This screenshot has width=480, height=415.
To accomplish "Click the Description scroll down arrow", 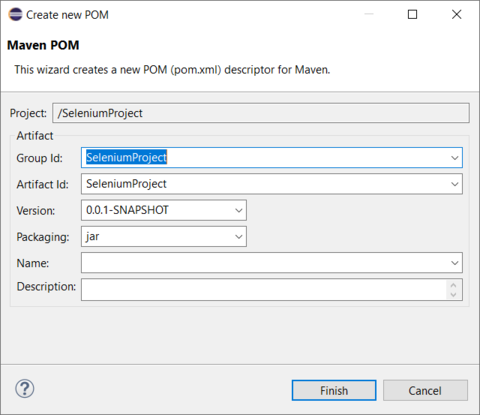I will point(453,294).
